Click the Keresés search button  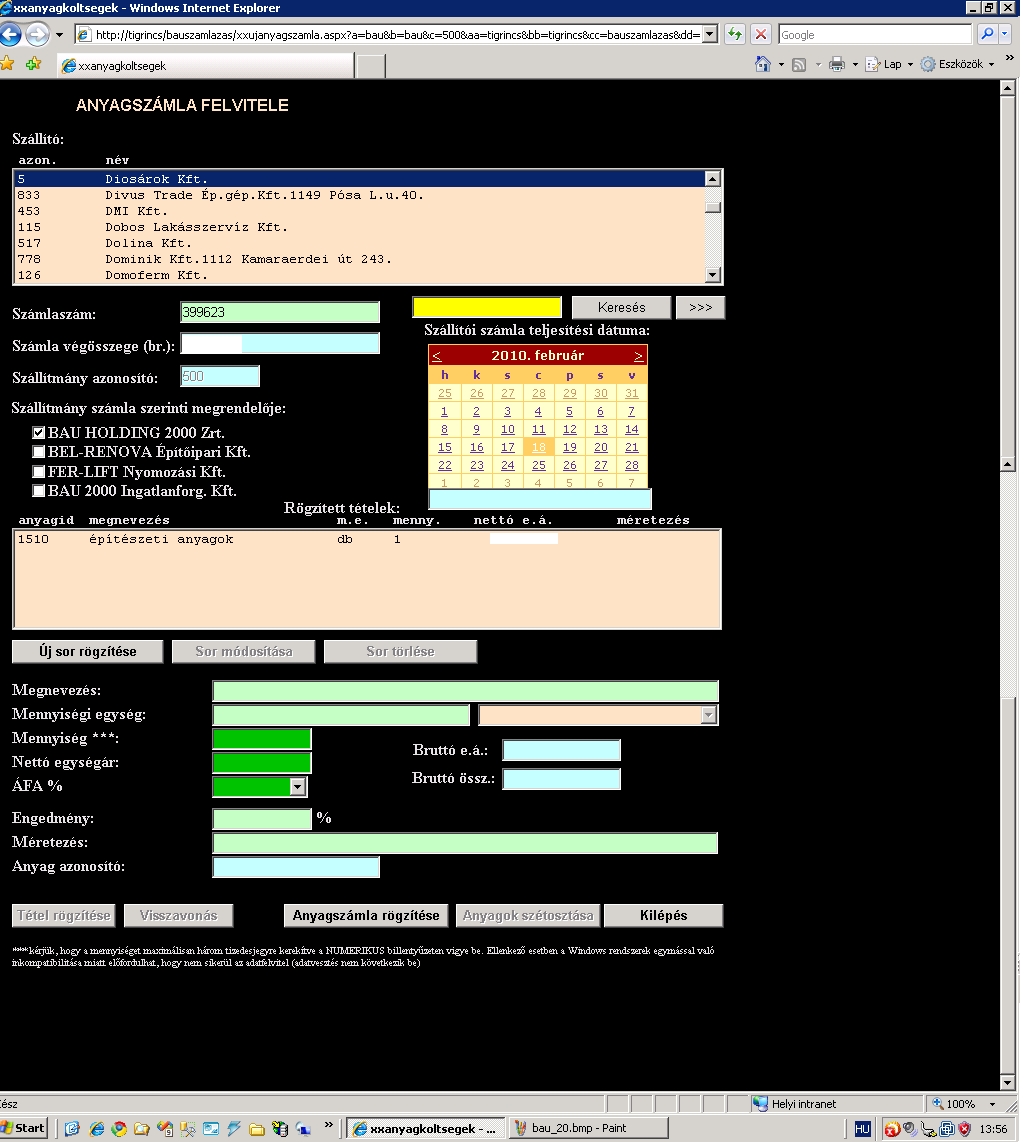(x=621, y=307)
